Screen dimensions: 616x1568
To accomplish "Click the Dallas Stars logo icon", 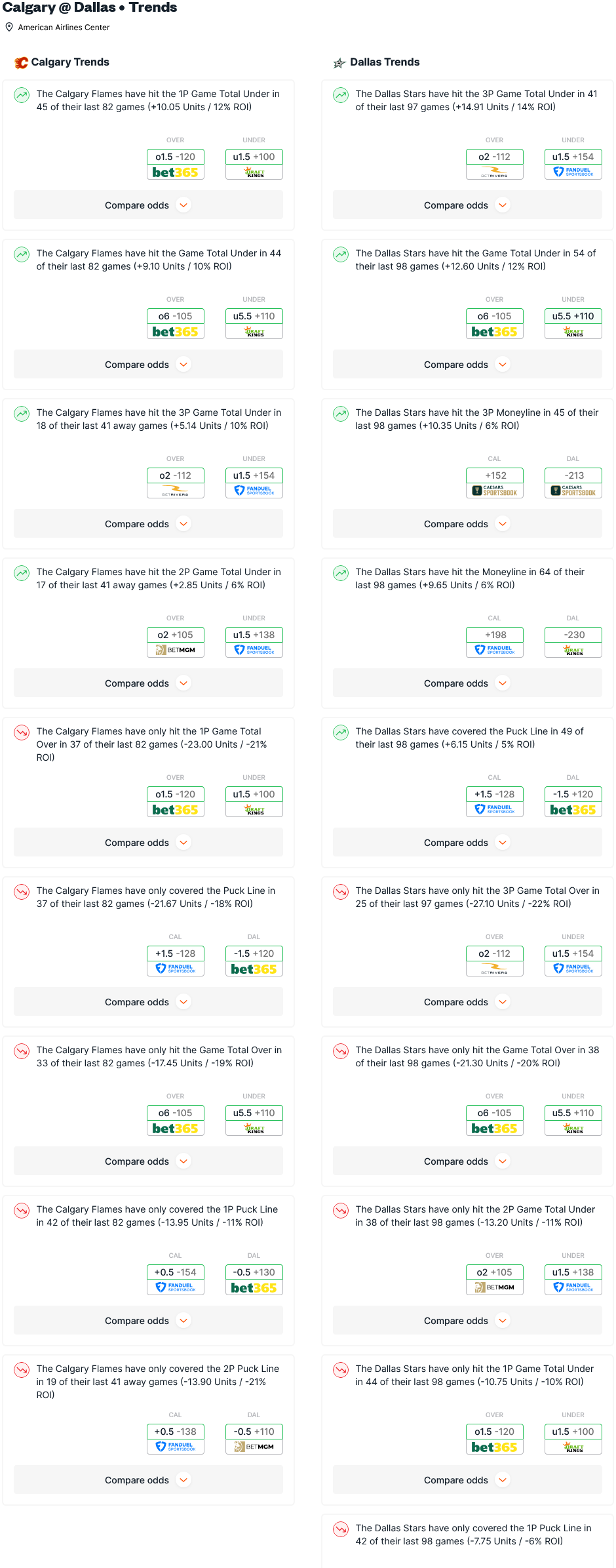I will [x=339, y=63].
